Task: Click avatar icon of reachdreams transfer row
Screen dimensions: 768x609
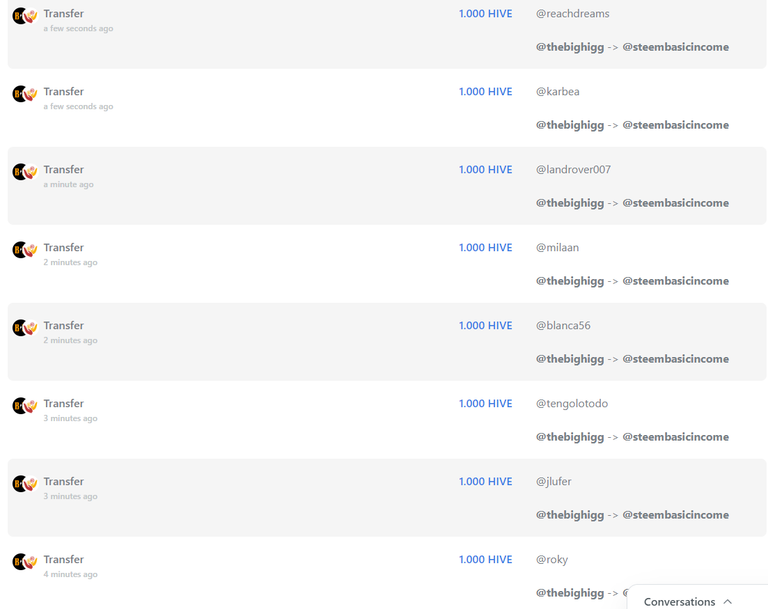Action: 25,16
